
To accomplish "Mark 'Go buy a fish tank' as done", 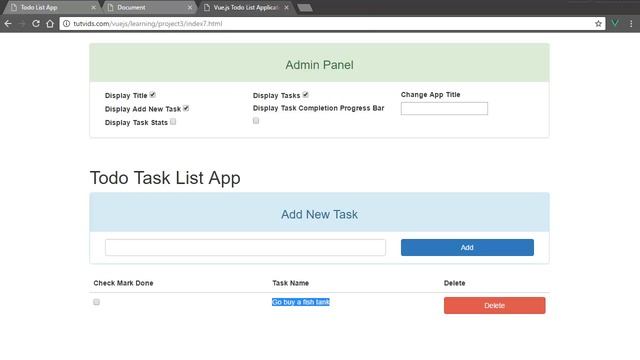I will [x=96, y=302].
